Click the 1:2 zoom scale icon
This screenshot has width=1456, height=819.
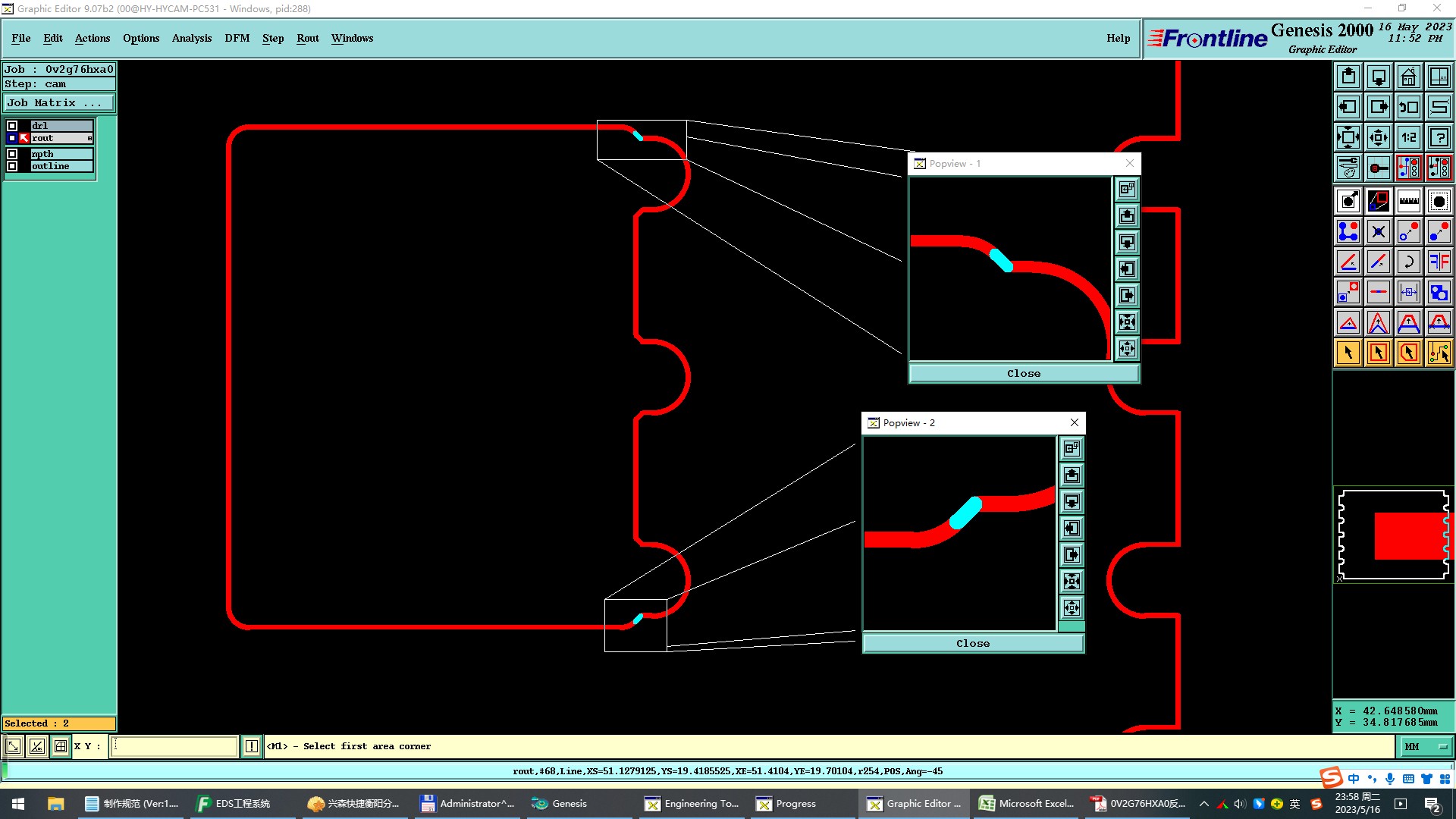pyautogui.click(x=1408, y=137)
